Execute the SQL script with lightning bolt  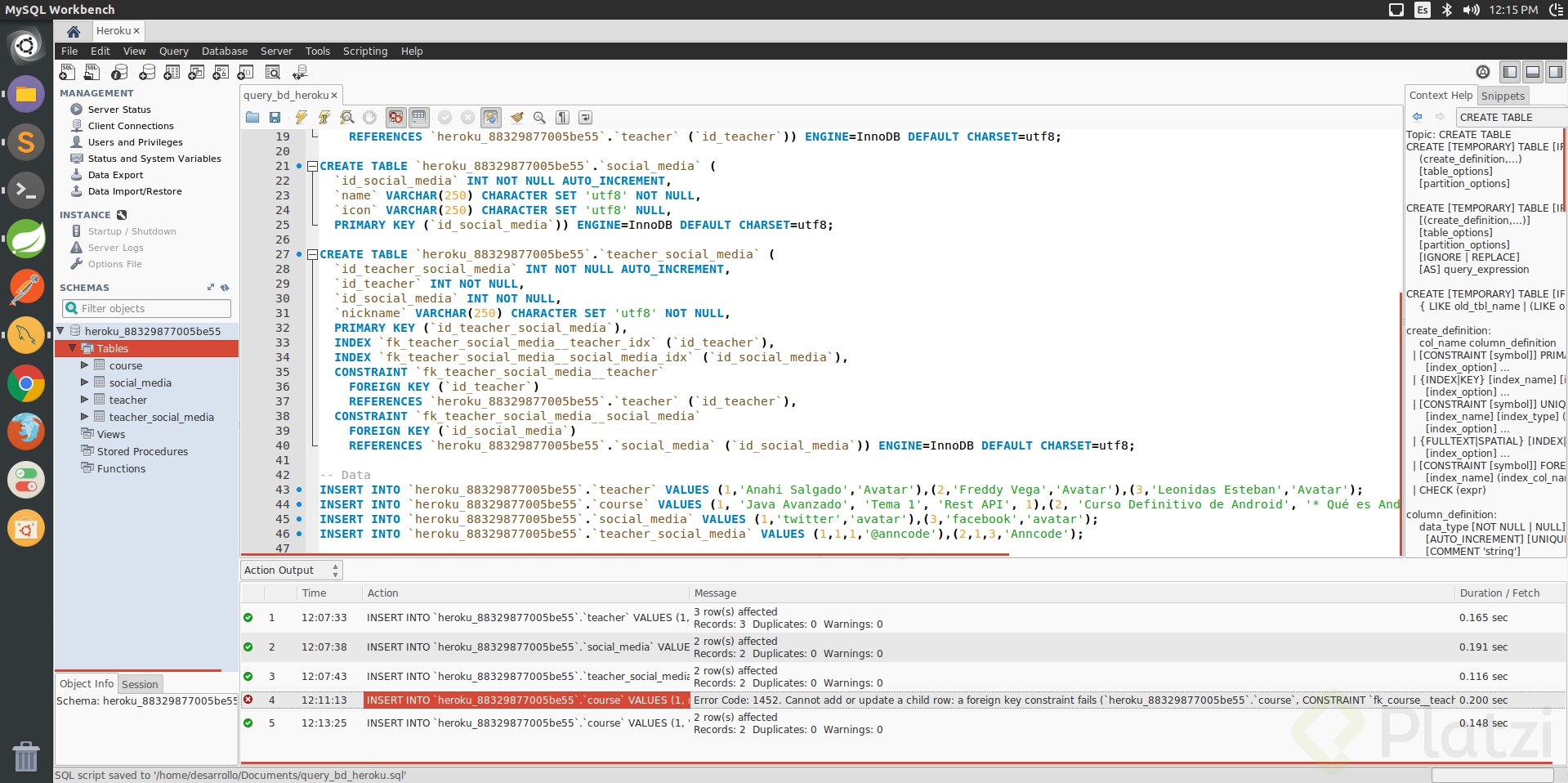(x=301, y=118)
